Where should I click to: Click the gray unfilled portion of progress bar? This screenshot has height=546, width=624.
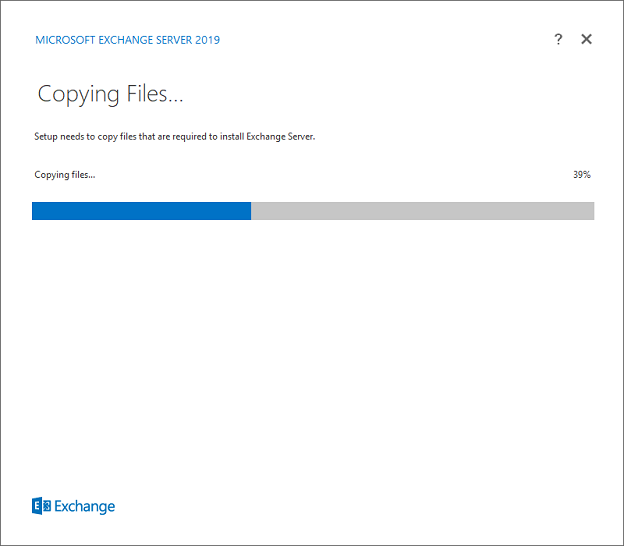pos(422,210)
